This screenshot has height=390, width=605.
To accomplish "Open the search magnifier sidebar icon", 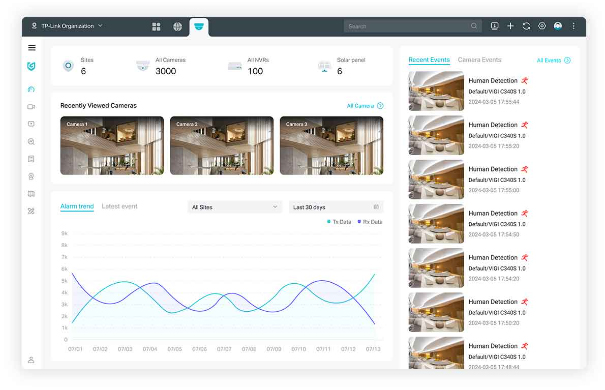I will pos(31,142).
